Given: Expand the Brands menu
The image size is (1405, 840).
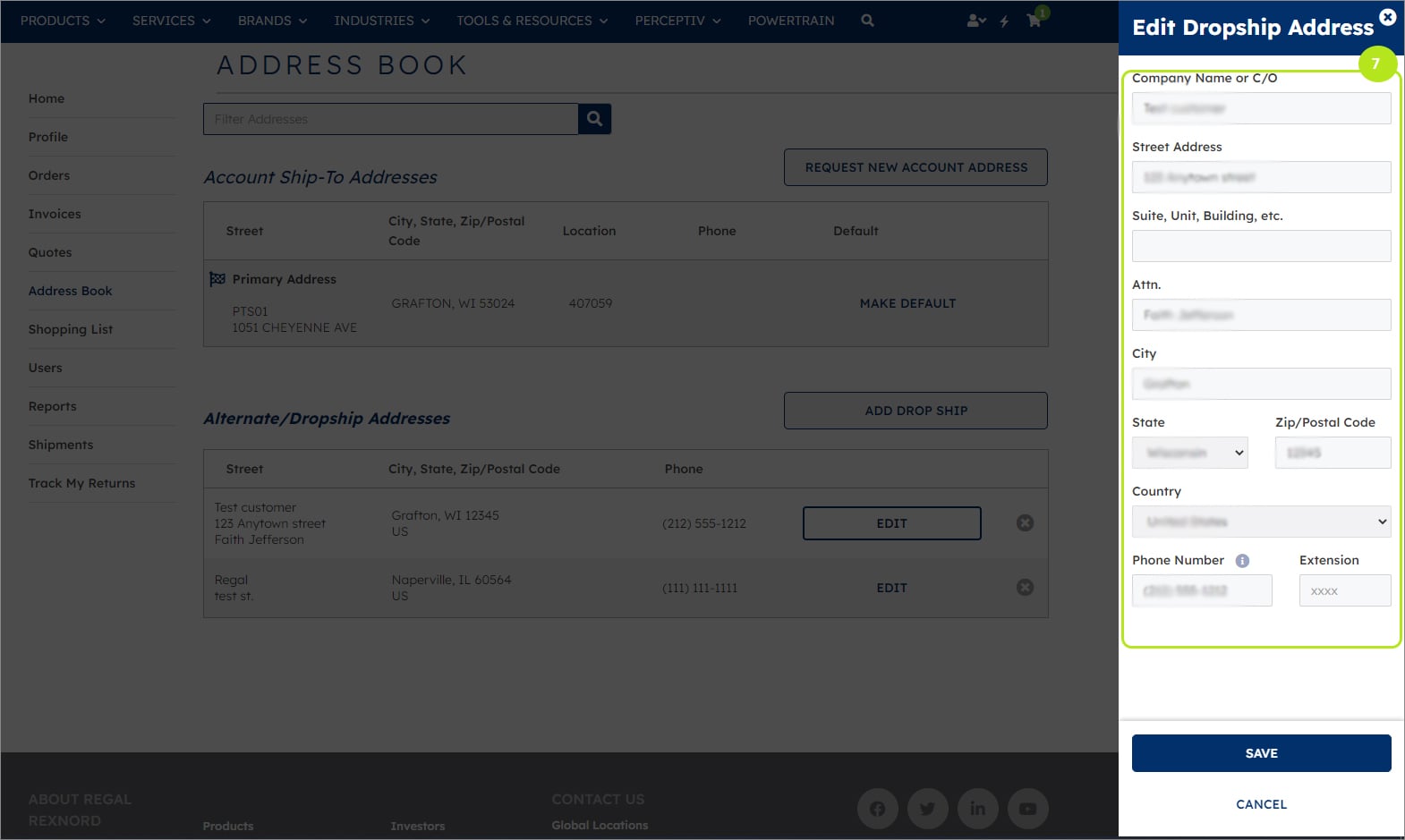Looking at the screenshot, I should click(272, 21).
